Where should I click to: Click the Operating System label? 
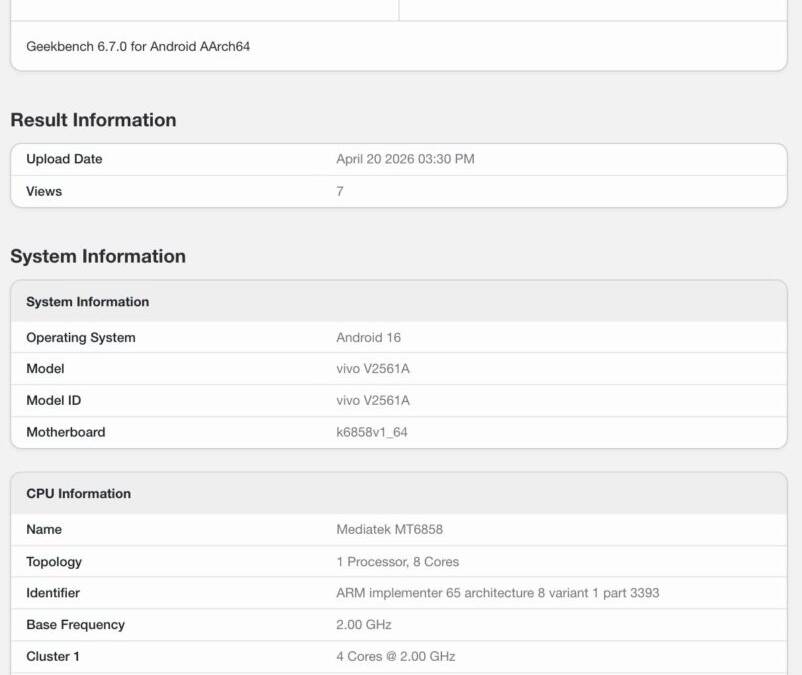[81, 338]
